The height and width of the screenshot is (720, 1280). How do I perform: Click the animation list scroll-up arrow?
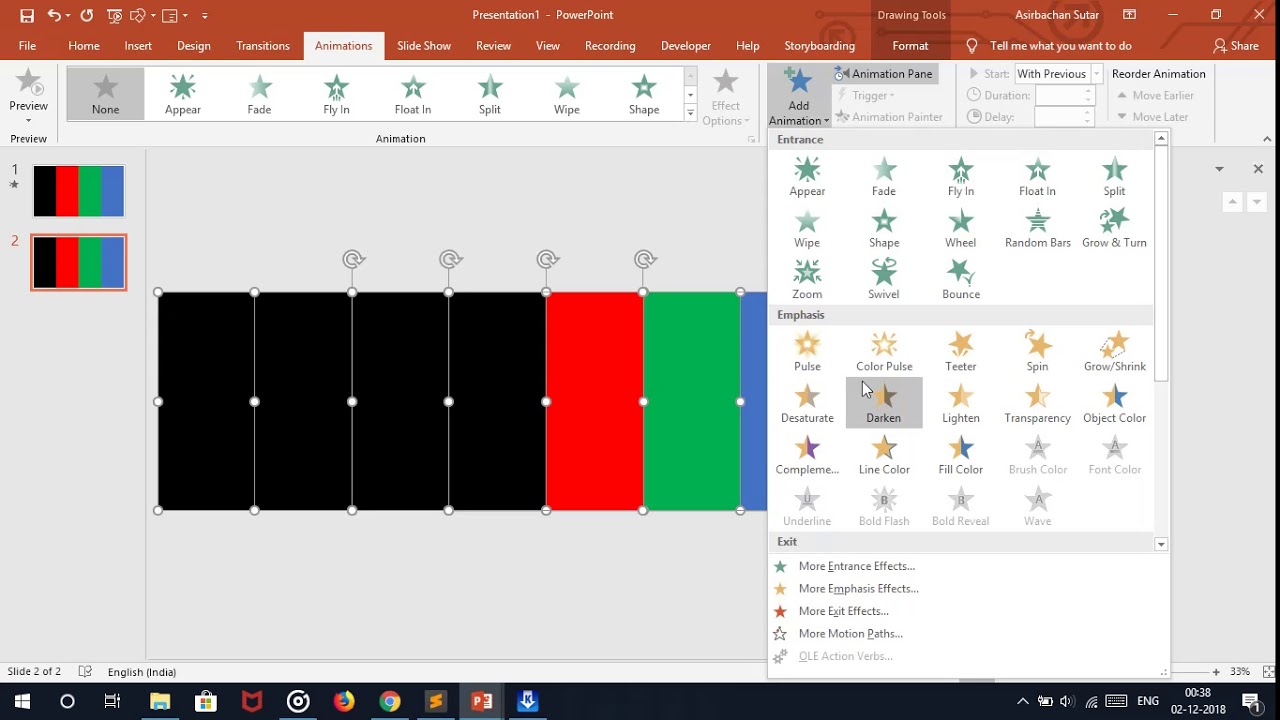click(x=1232, y=202)
